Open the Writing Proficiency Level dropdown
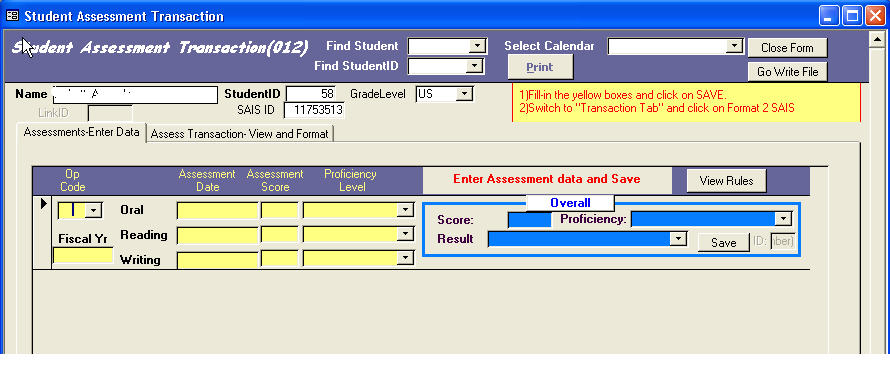 coord(405,258)
